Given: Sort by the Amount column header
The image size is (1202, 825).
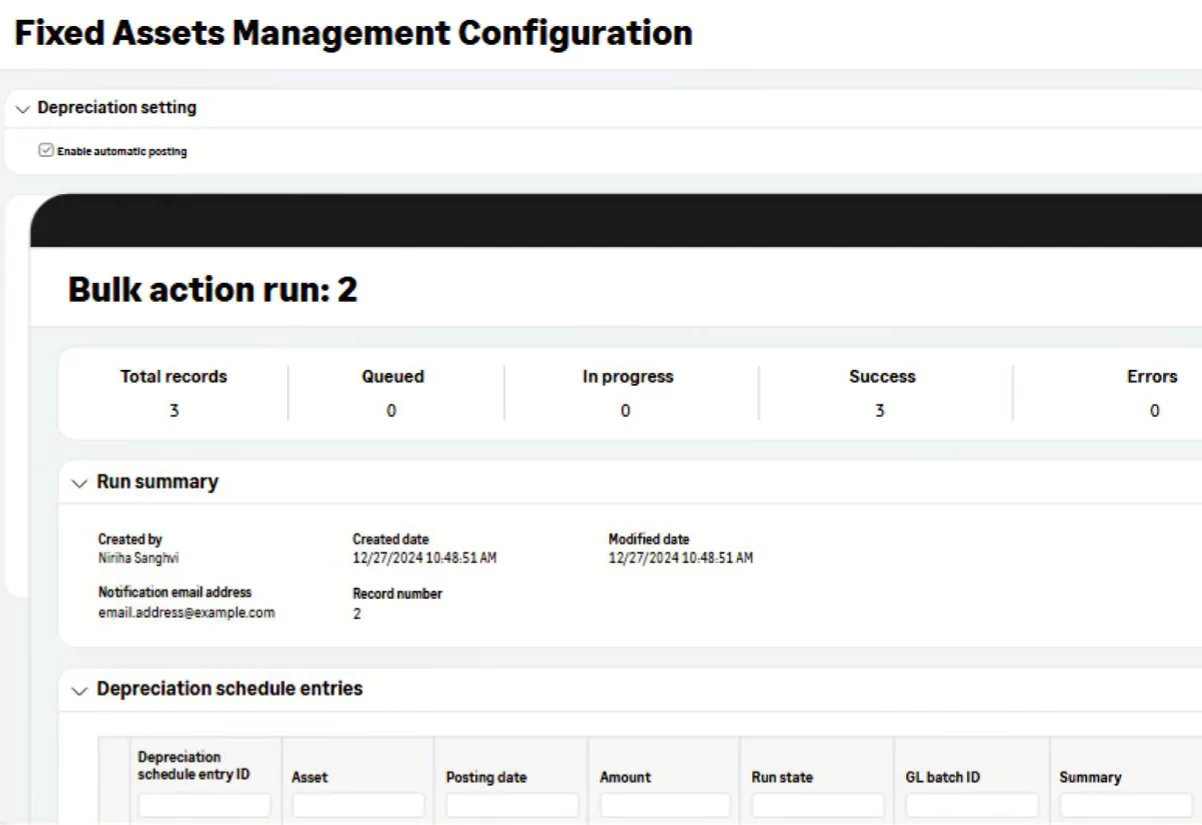Looking at the screenshot, I should click(625, 777).
